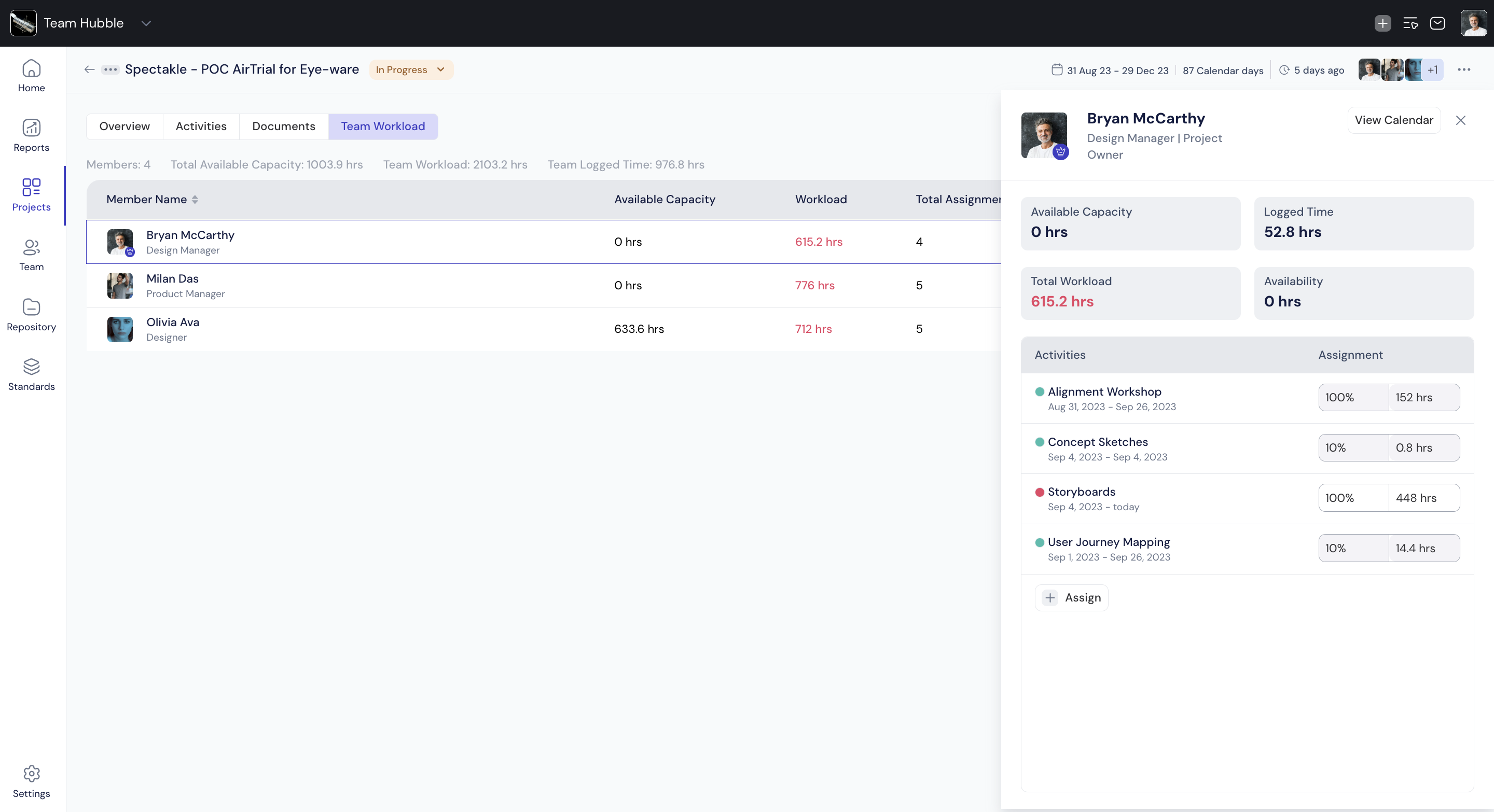Open the Reports section icon

click(31, 128)
